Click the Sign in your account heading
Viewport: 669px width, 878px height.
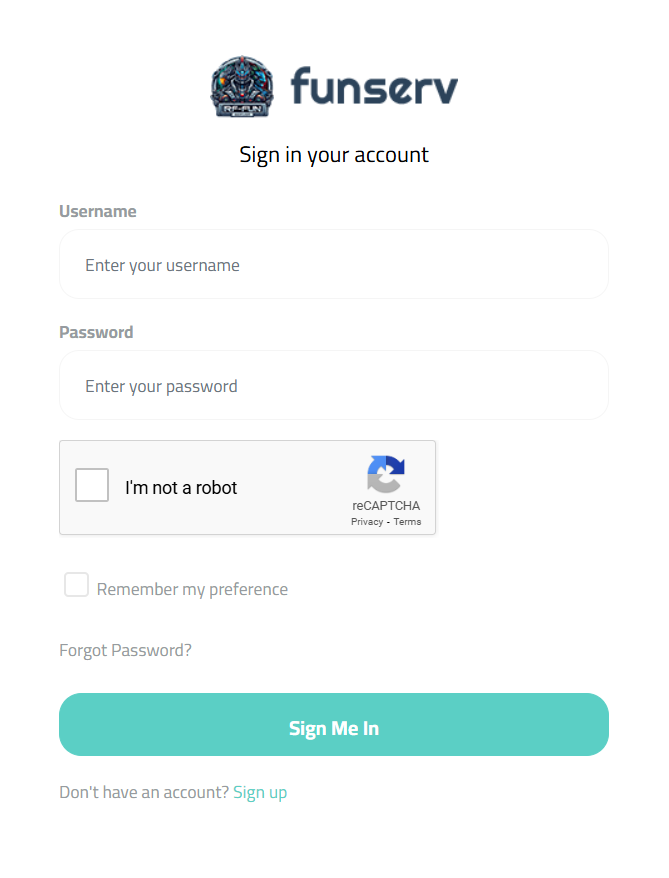(x=334, y=155)
